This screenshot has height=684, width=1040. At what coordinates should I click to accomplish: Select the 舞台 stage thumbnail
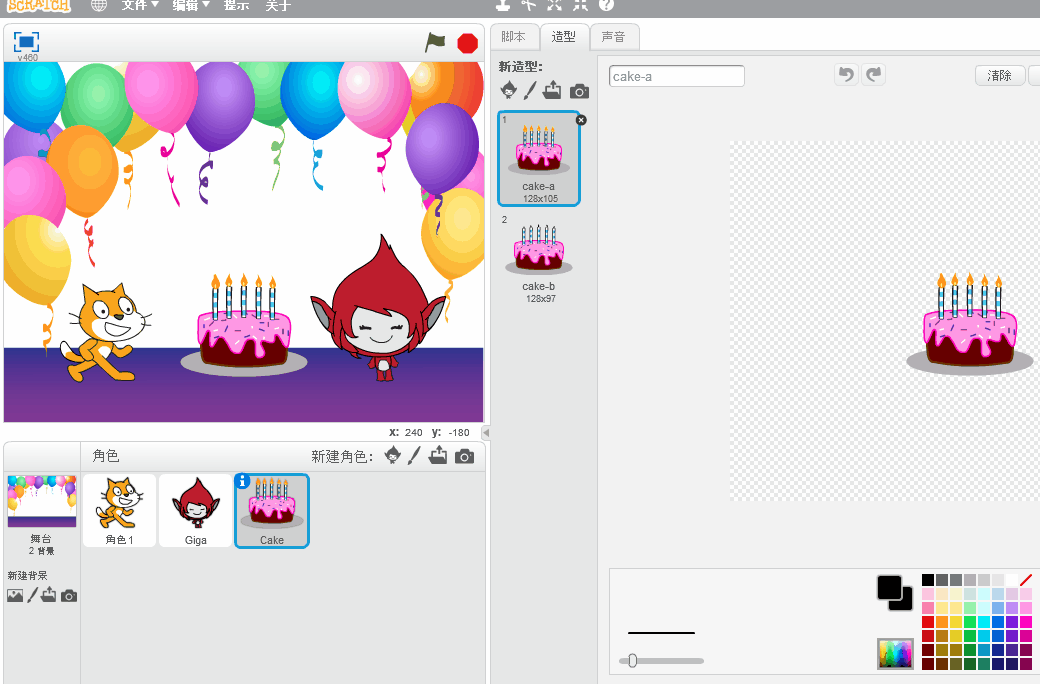[42, 501]
